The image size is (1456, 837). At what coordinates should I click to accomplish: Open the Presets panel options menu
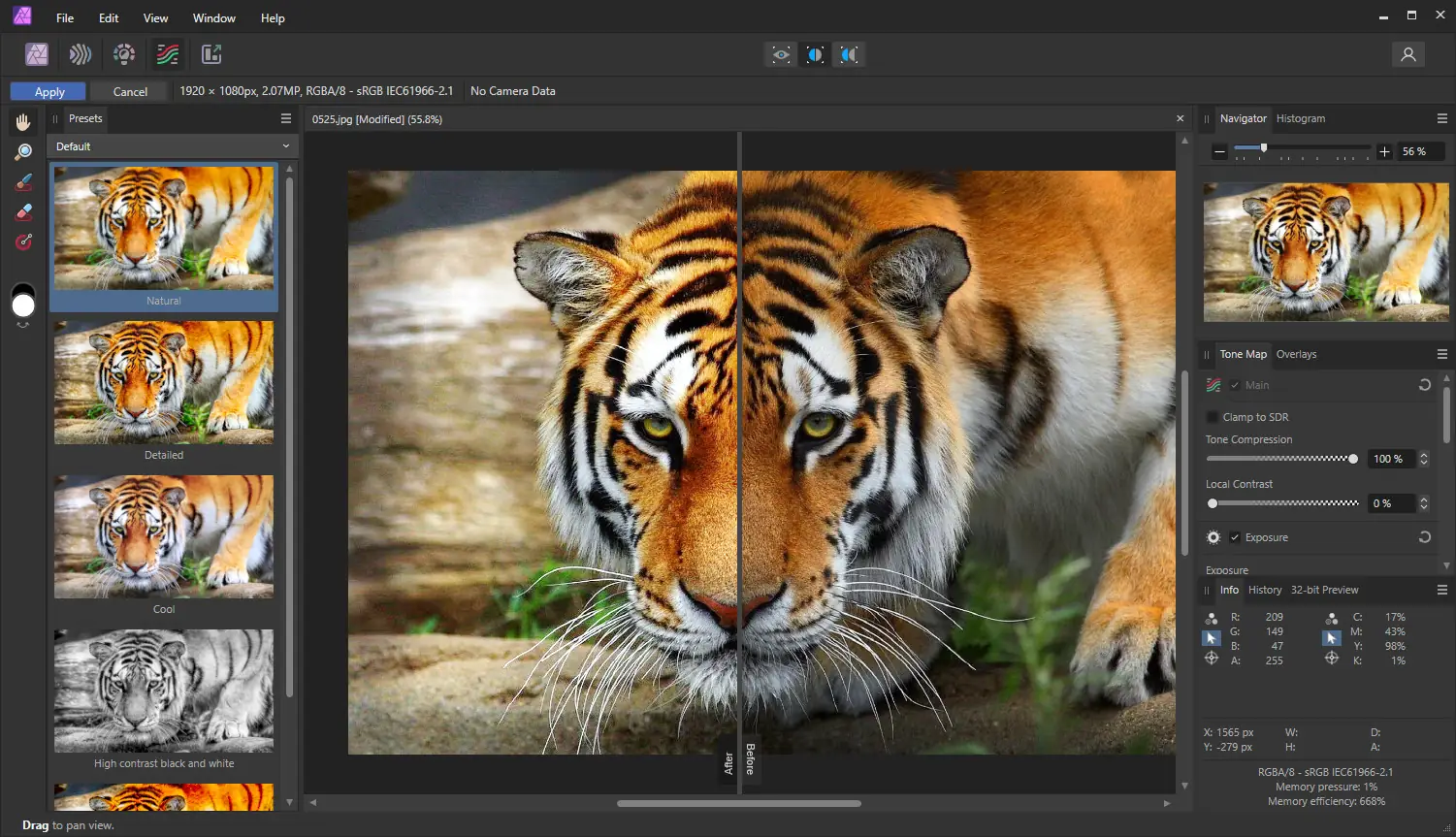click(286, 118)
